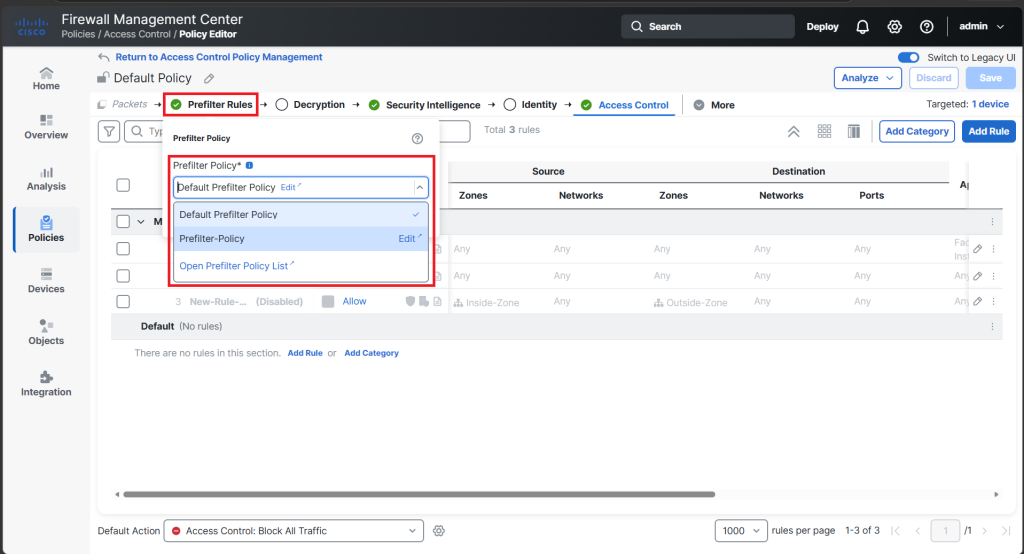Open the Analyze dropdown
1024x554 pixels.
(867, 78)
